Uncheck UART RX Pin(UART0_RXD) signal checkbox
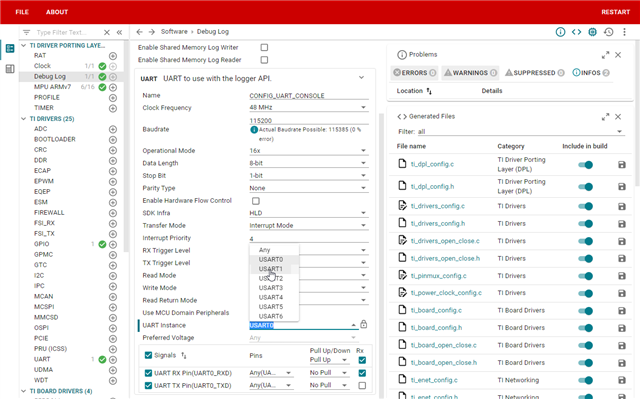Screen dimensions: 640x399 [148, 373]
